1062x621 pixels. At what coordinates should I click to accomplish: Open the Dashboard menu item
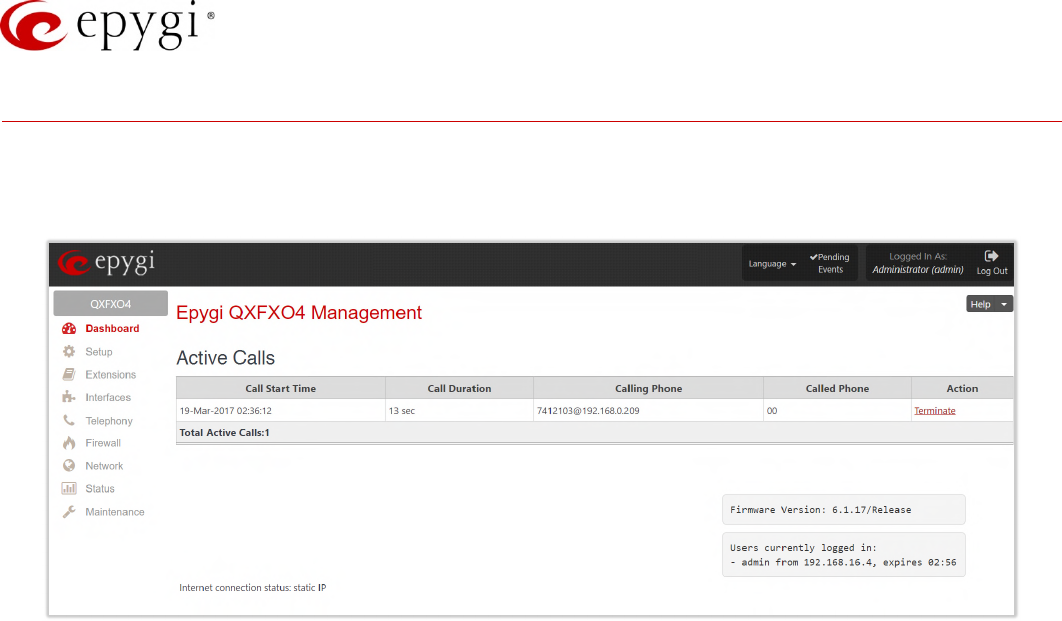(112, 328)
